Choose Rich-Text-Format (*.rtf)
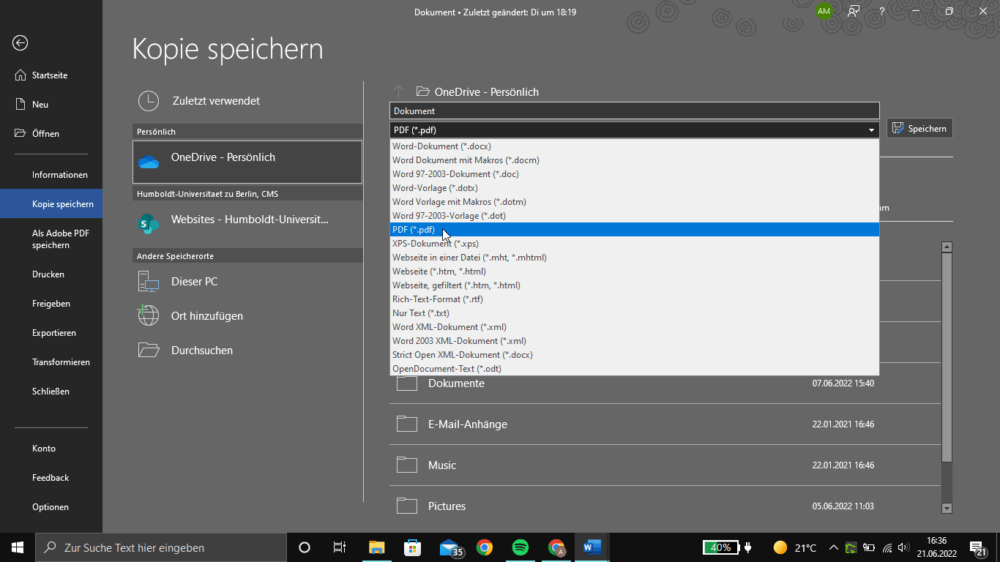1000x562 pixels. tap(634, 299)
